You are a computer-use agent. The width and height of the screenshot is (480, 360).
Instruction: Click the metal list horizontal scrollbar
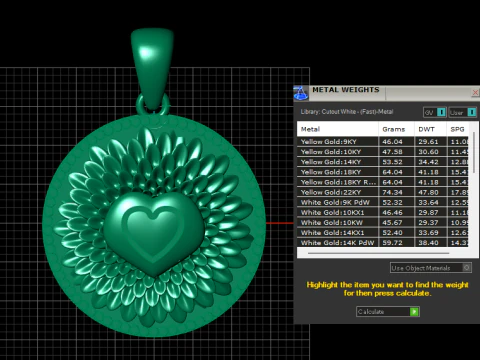[x=378, y=253]
